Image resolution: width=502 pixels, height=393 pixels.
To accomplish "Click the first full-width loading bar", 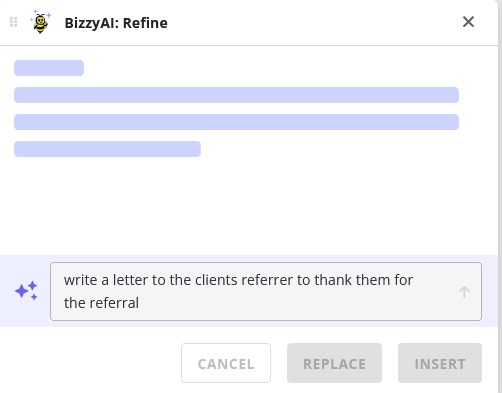I will coord(236,95).
